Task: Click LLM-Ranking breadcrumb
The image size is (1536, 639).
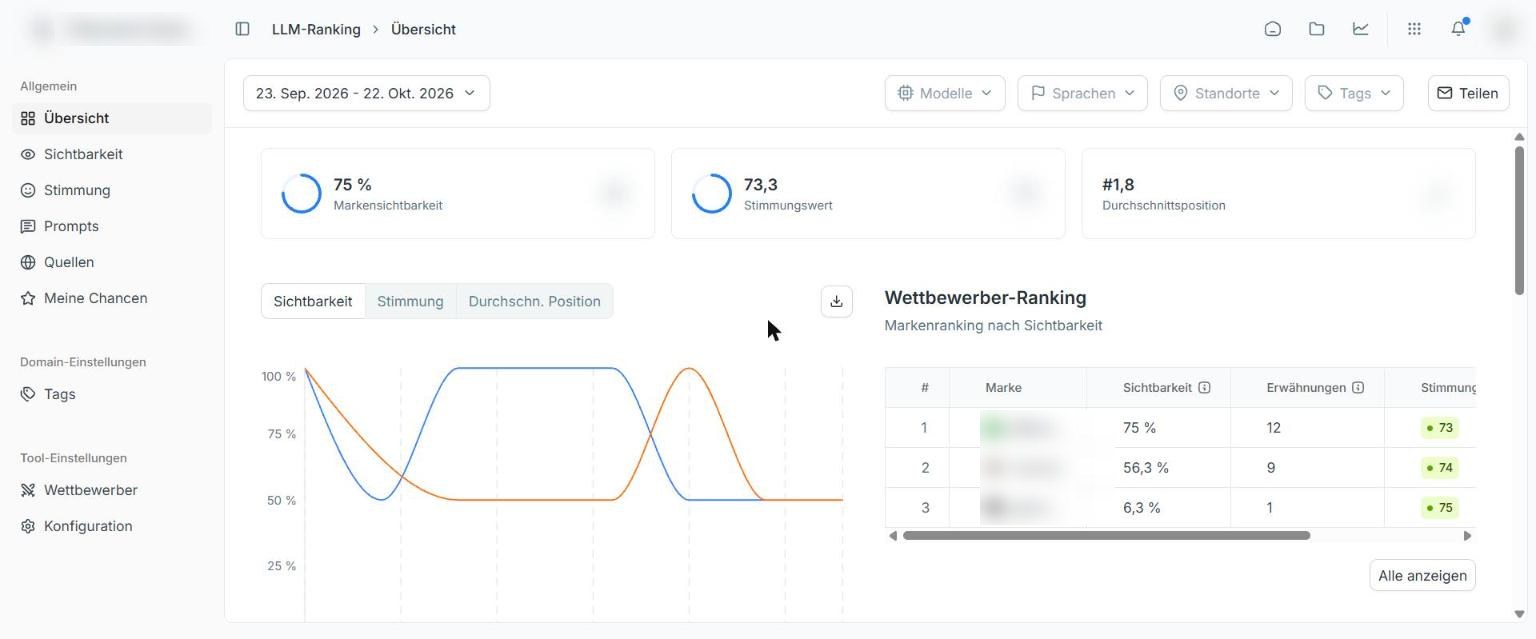Action: (x=316, y=29)
